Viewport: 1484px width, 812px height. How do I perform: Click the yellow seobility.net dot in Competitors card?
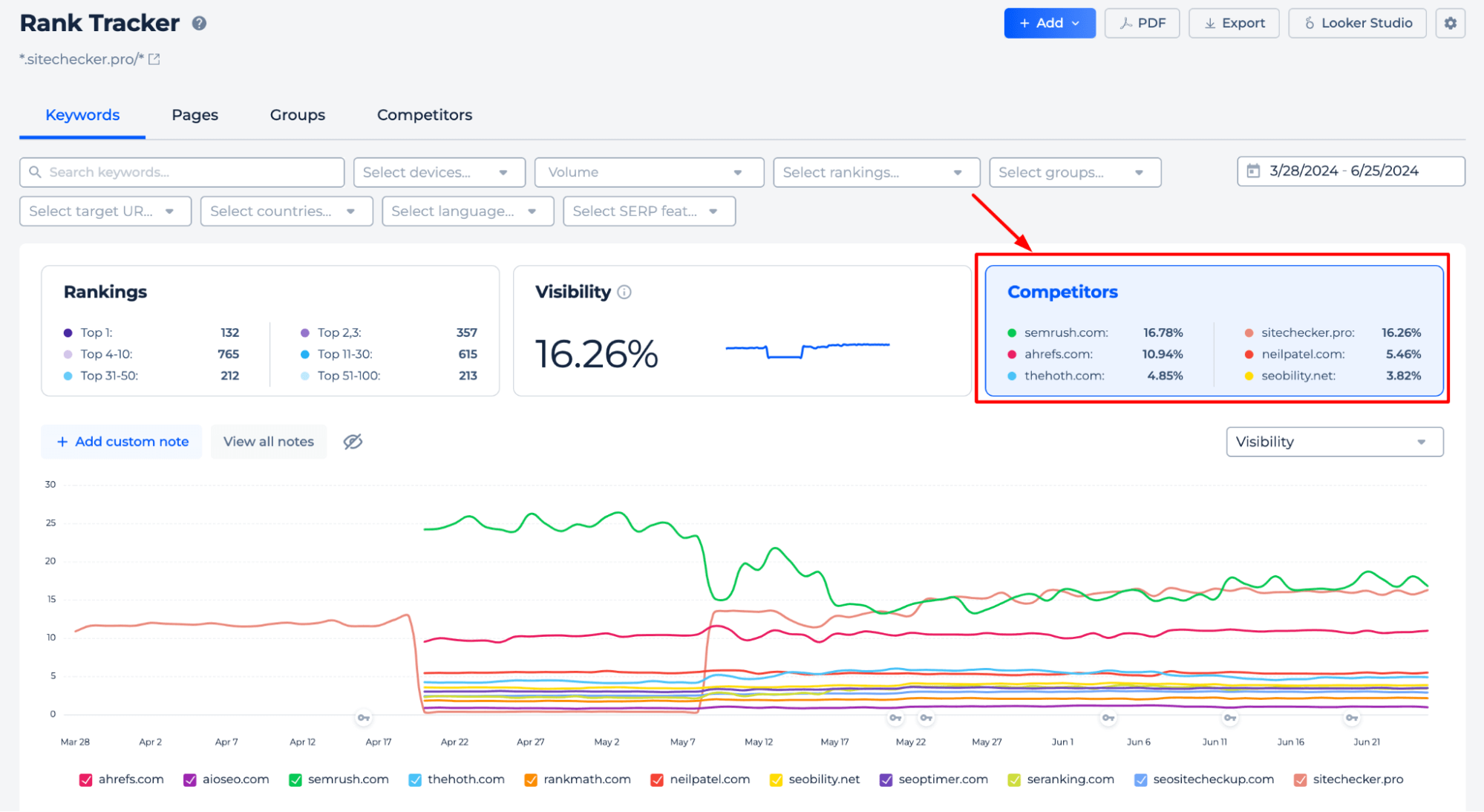1249,376
